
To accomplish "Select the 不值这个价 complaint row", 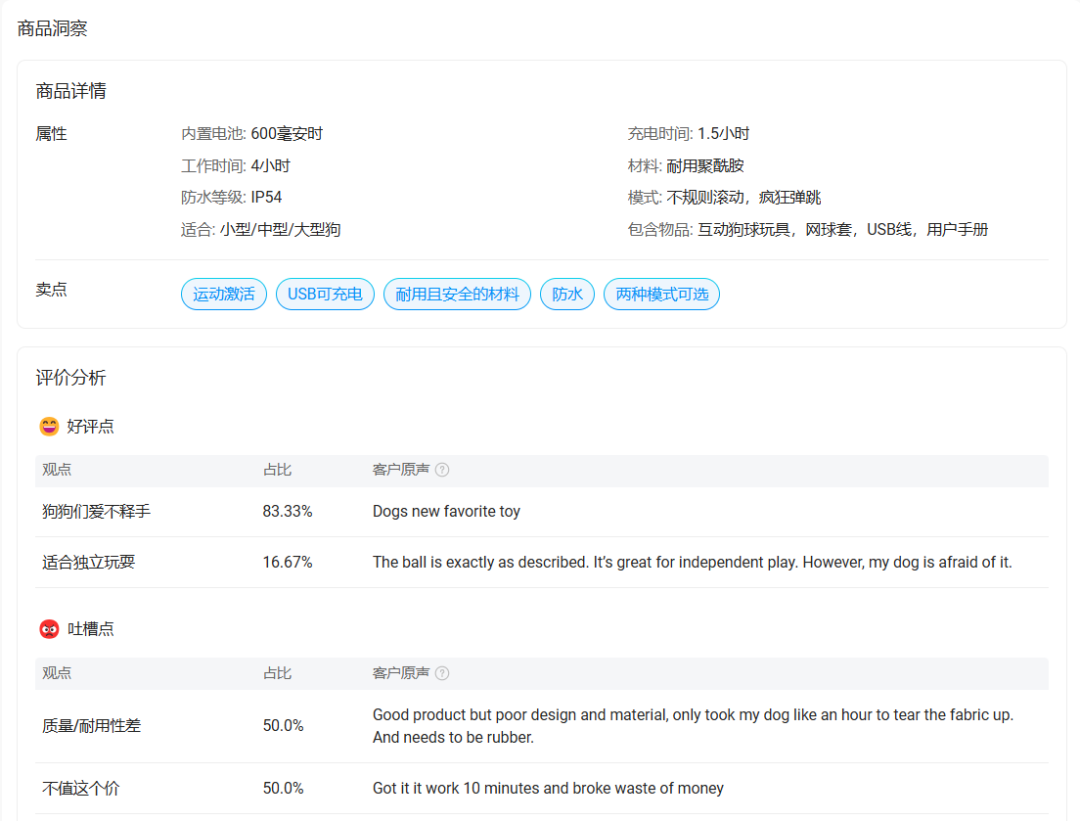I will click(x=80, y=788).
